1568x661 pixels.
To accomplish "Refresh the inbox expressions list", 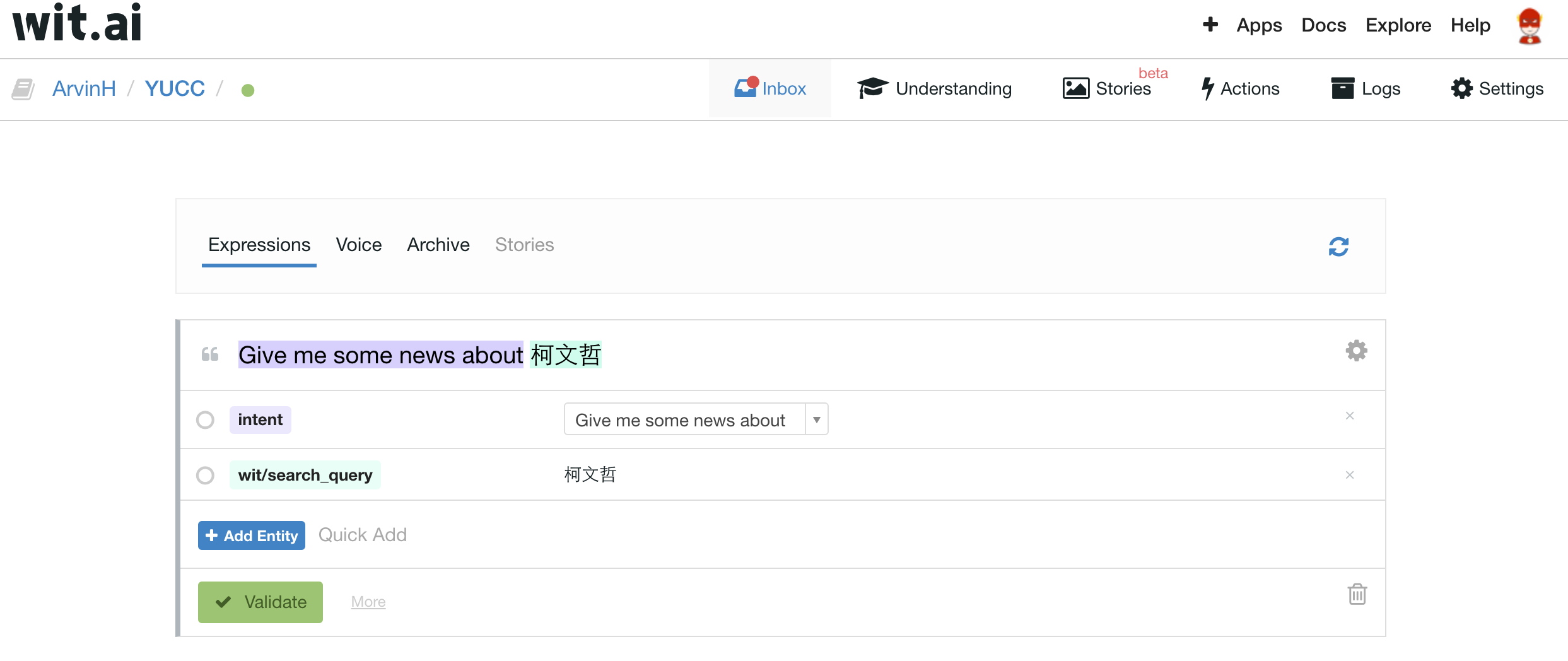I will [x=1338, y=247].
